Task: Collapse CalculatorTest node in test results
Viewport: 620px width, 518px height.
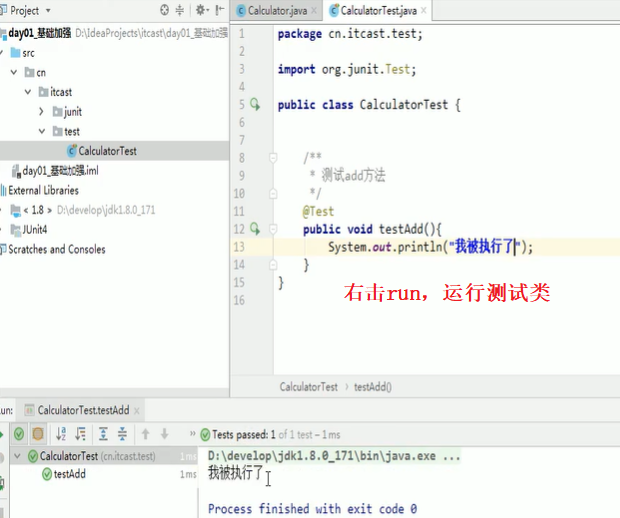Action: click(x=17, y=456)
